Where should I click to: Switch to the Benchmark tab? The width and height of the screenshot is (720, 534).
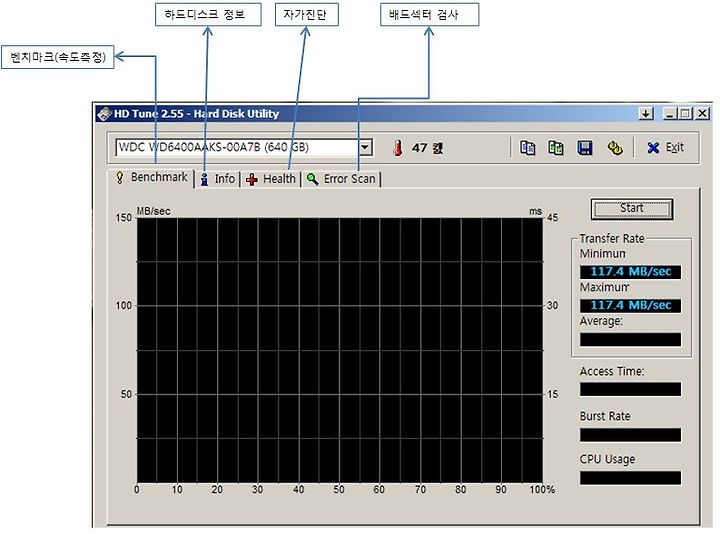pos(151,178)
